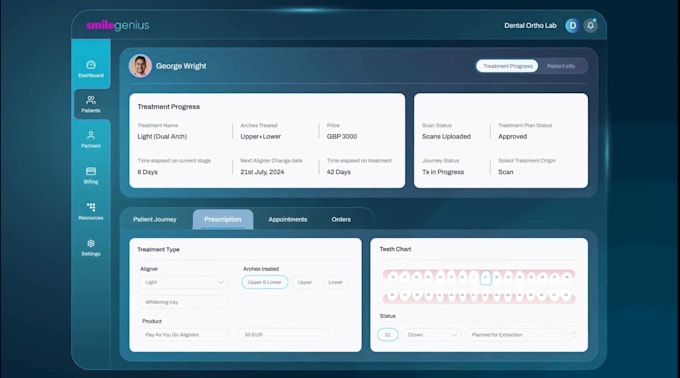This screenshot has height=378, width=680.
Task: Click the tooth number 21 status chip
Action: (388, 335)
